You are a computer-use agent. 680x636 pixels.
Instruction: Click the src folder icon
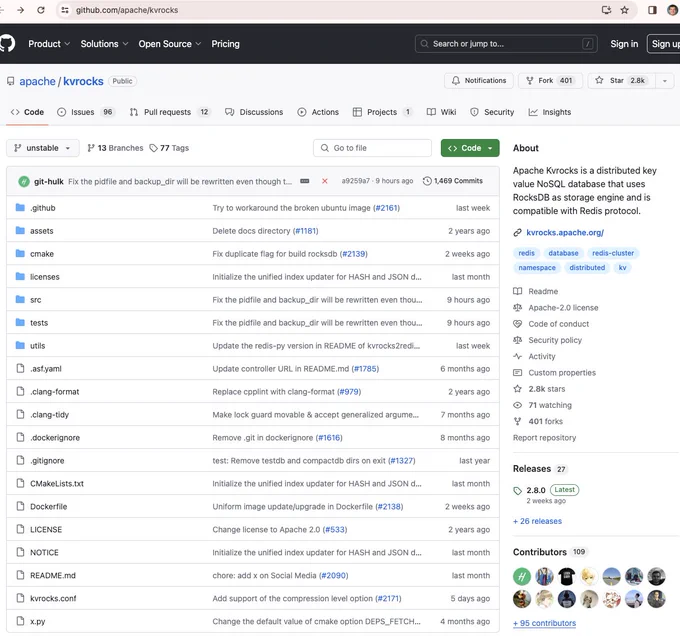[x=20, y=300]
